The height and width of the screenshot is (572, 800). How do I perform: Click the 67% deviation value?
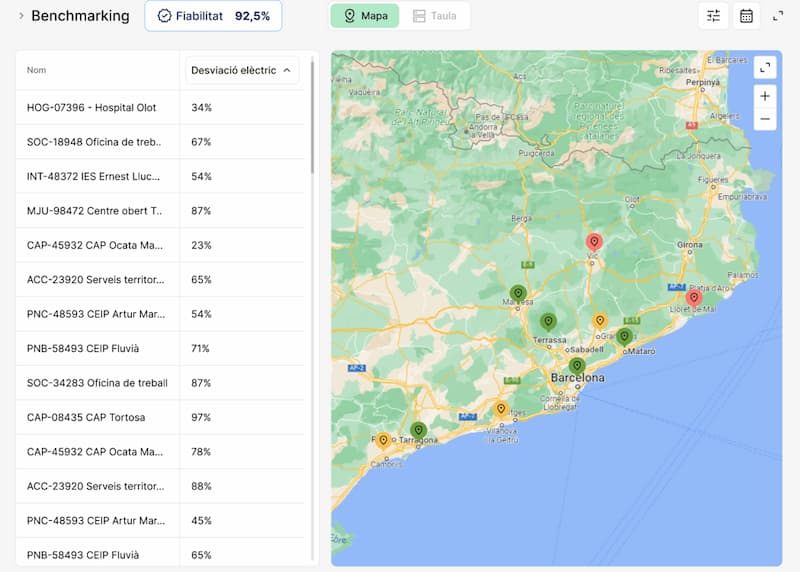pos(201,142)
